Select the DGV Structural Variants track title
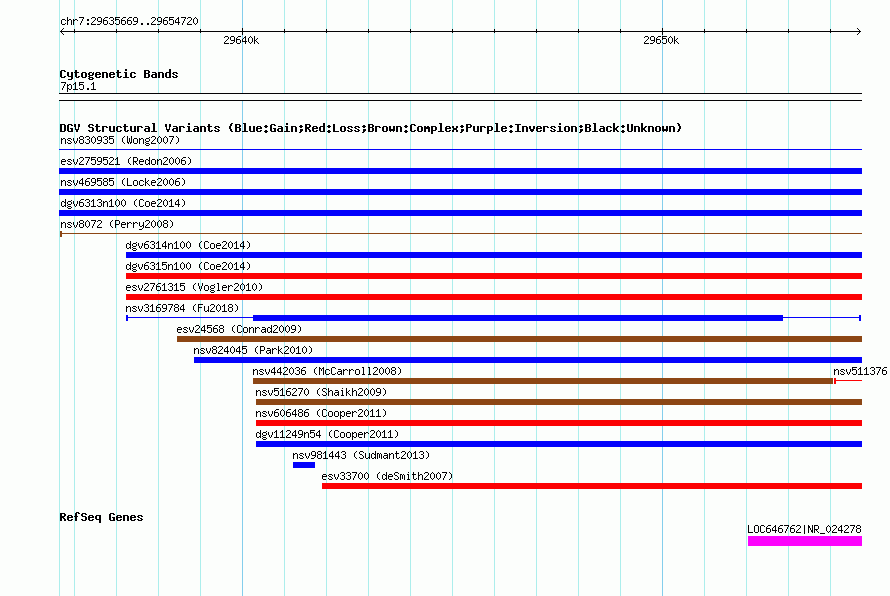Viewport: 890px width, 596px height. (x=371, y=128)
